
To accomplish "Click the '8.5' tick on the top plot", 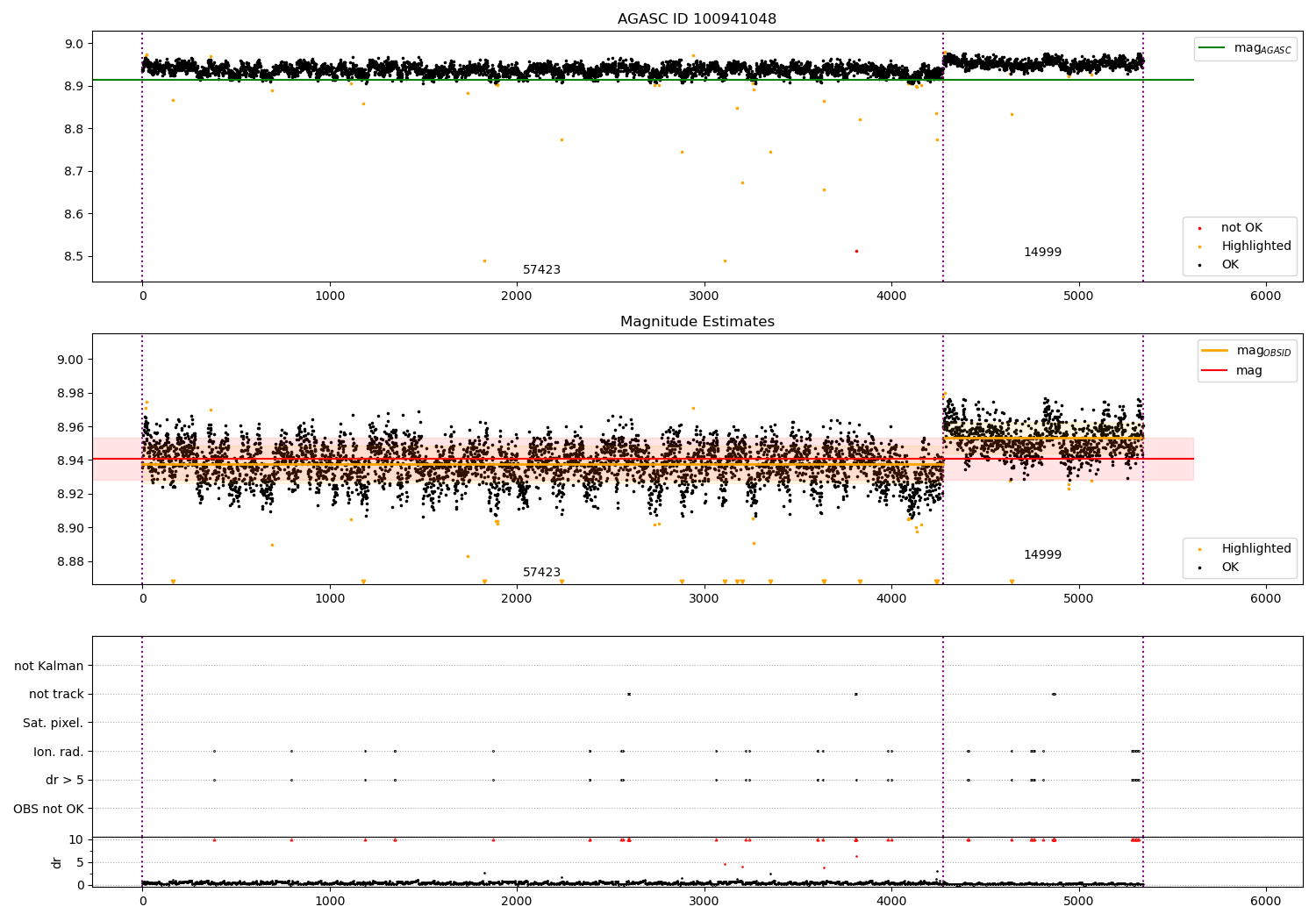I will point(73,257).
